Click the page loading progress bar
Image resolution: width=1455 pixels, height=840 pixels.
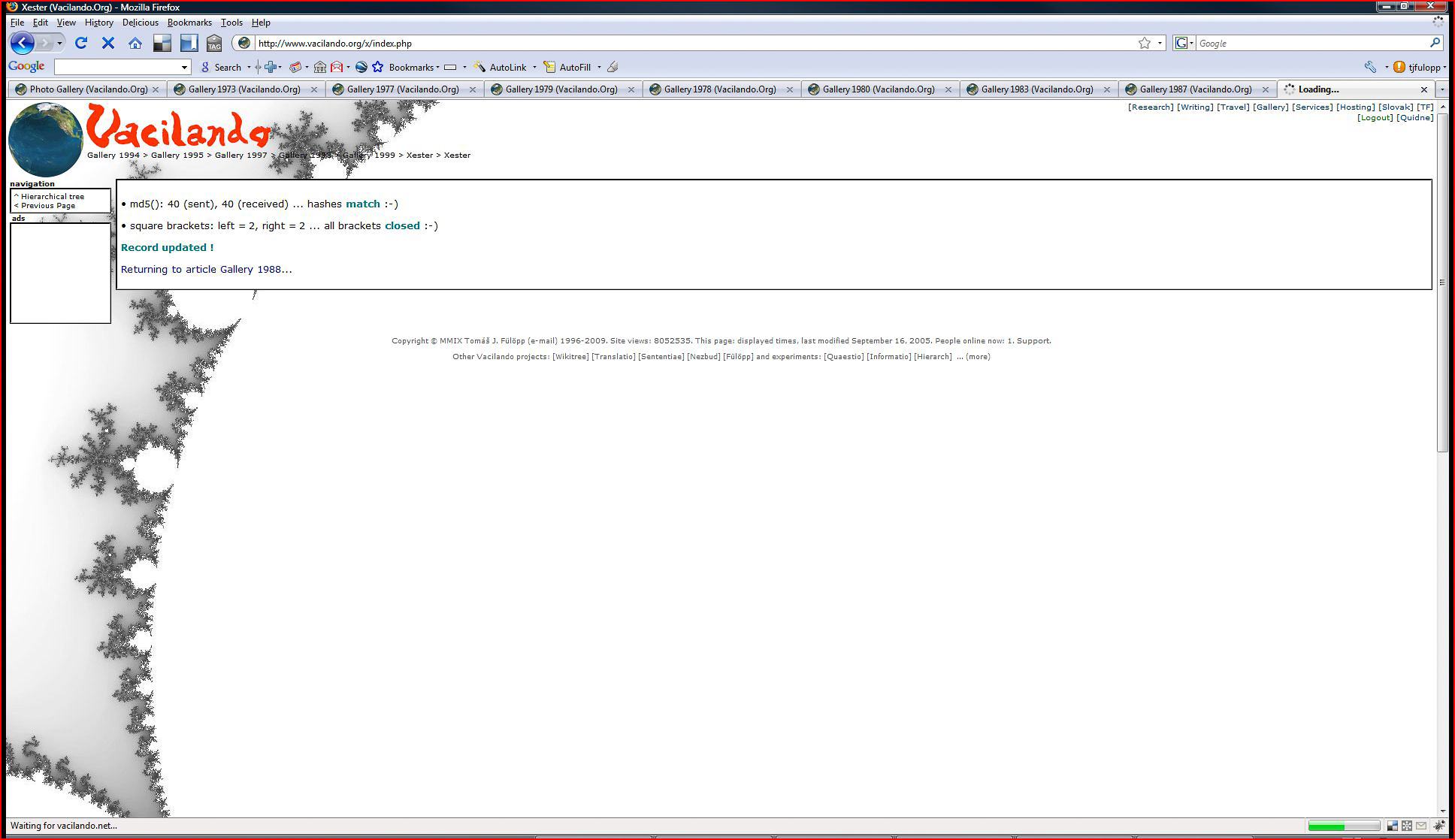pos(1343,826)
